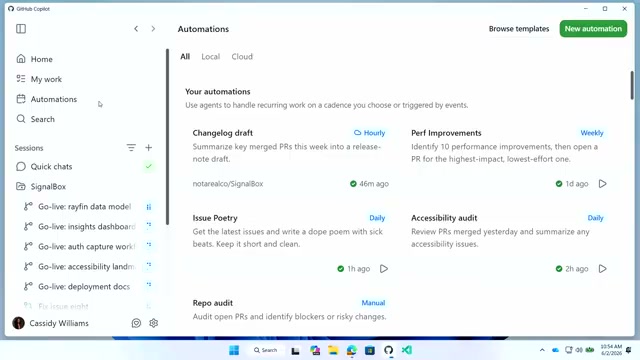The width and height of the screenshot is (640, 360).
Task: Click Weekly badge on Perf Improvements
Action: (x=592, y=133)
